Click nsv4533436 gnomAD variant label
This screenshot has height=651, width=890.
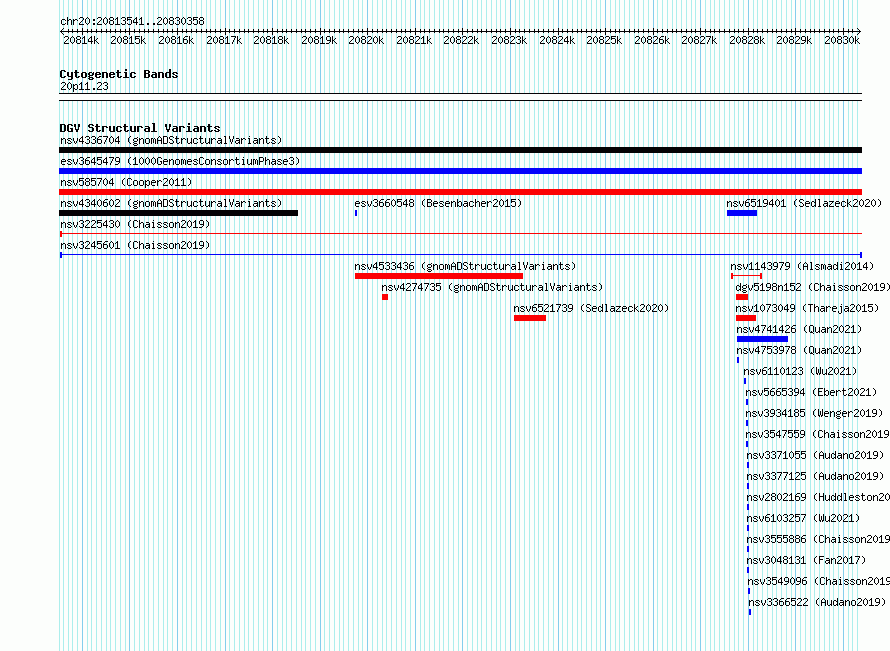(x=465, y=266)
